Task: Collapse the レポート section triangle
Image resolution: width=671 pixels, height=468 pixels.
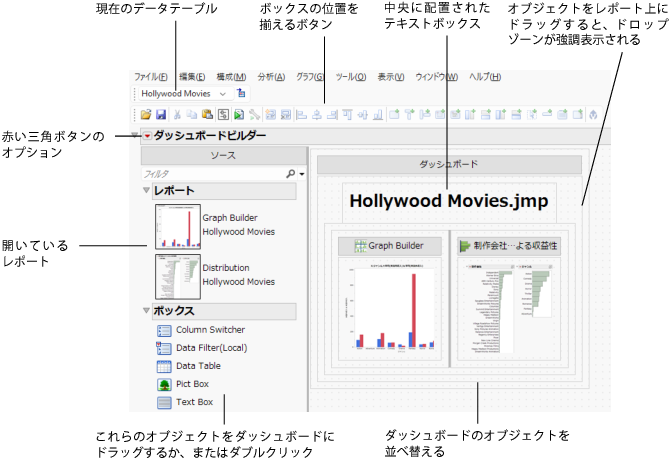Action: 146,190
